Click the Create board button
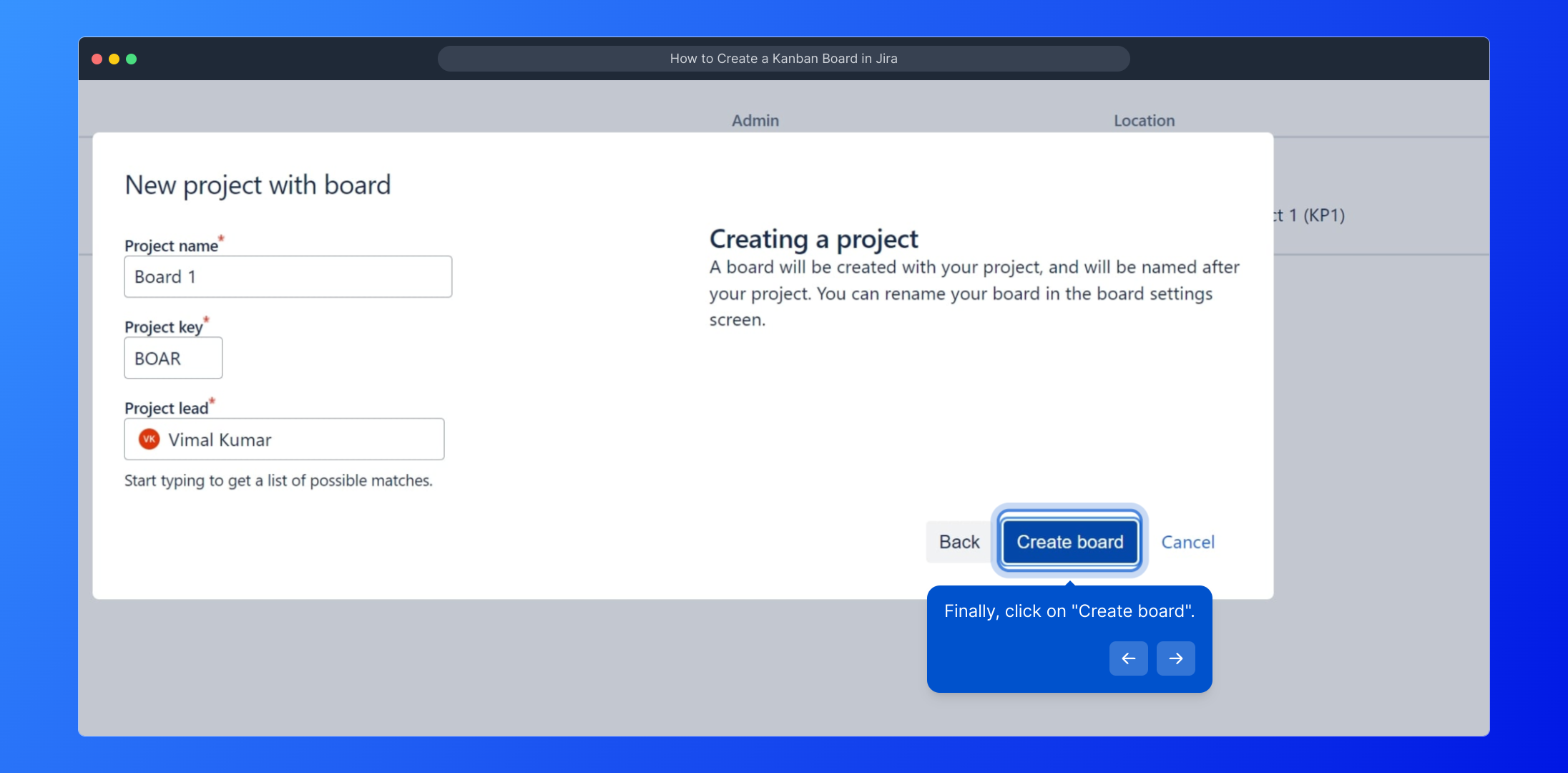 click(1069, 542)
